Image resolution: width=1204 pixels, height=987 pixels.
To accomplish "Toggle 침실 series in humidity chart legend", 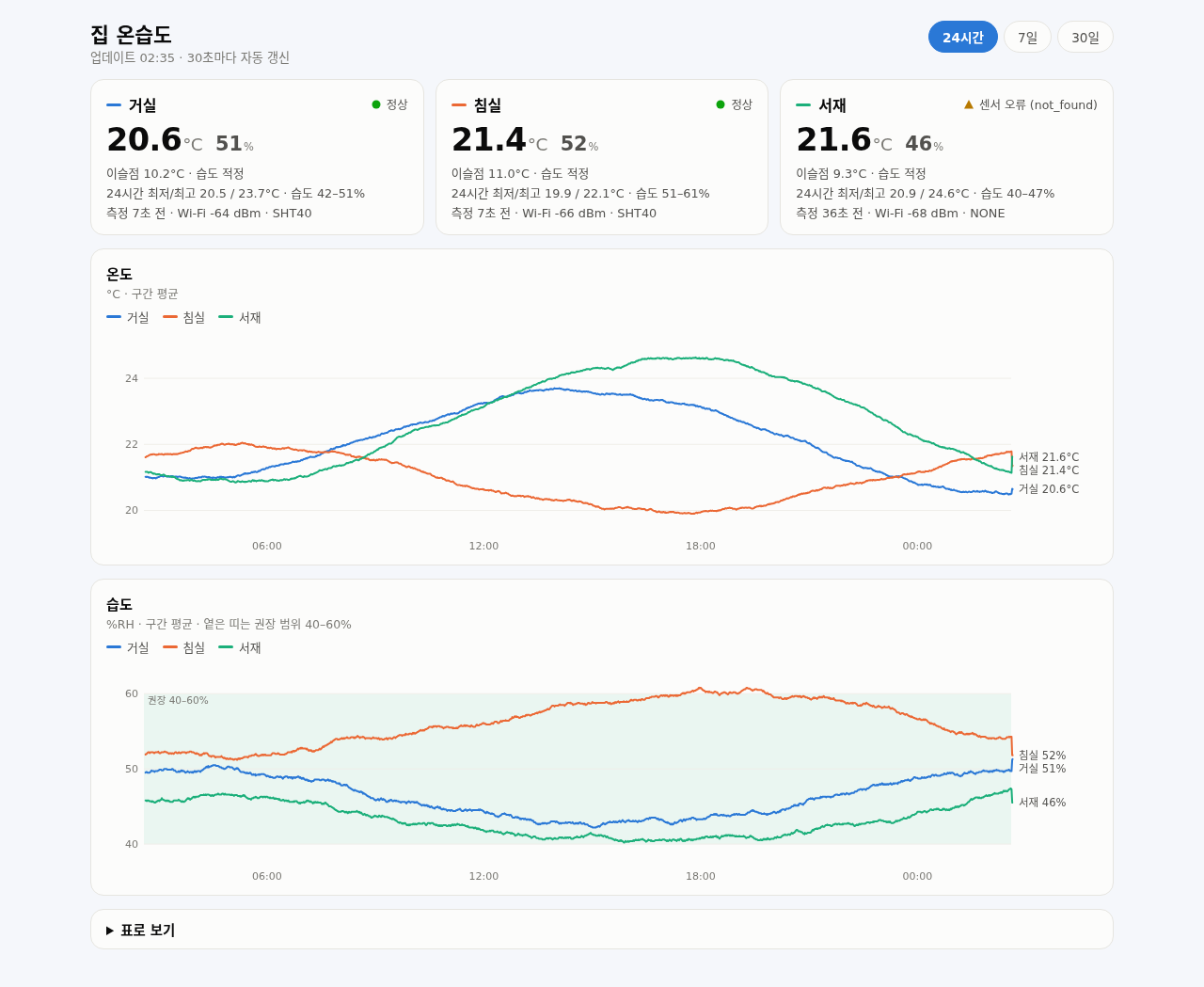I will pos(184,647).
